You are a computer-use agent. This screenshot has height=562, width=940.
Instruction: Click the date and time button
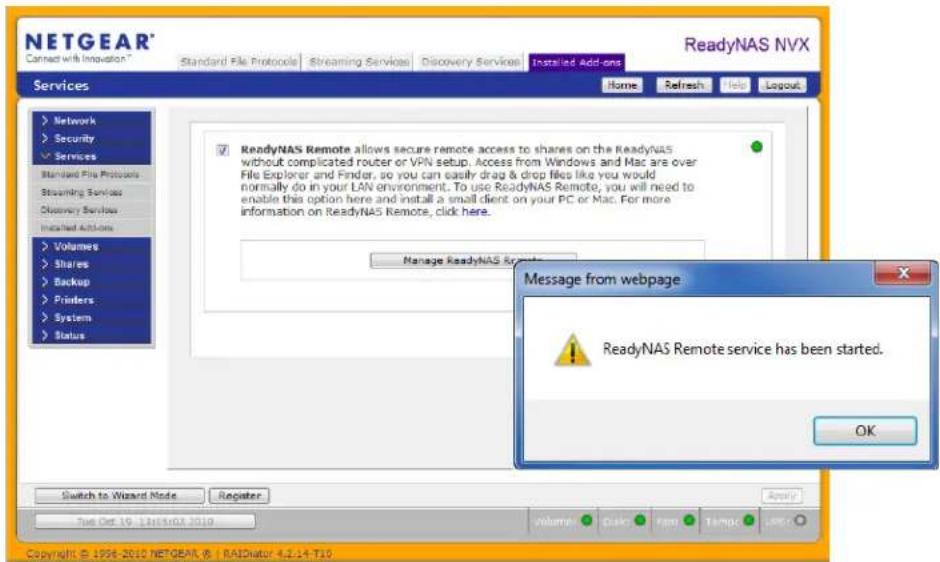(x=145, y=521)
